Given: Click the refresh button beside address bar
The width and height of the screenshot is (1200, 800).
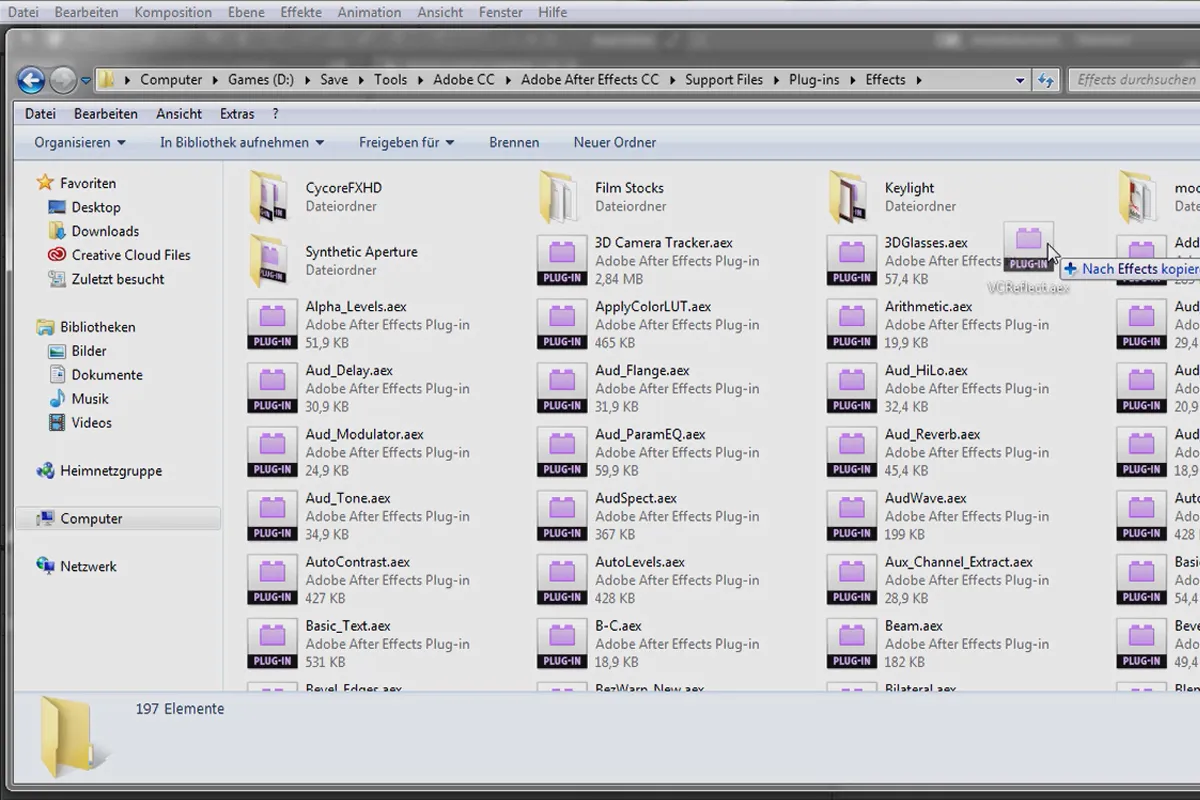Looking at the screenshot, I should [x=1046, y=80].
